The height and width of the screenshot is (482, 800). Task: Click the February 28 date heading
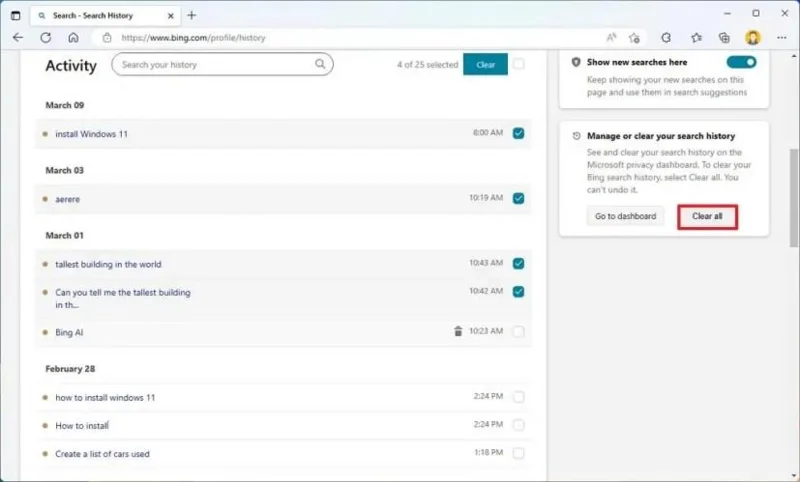tap(70, 369)
